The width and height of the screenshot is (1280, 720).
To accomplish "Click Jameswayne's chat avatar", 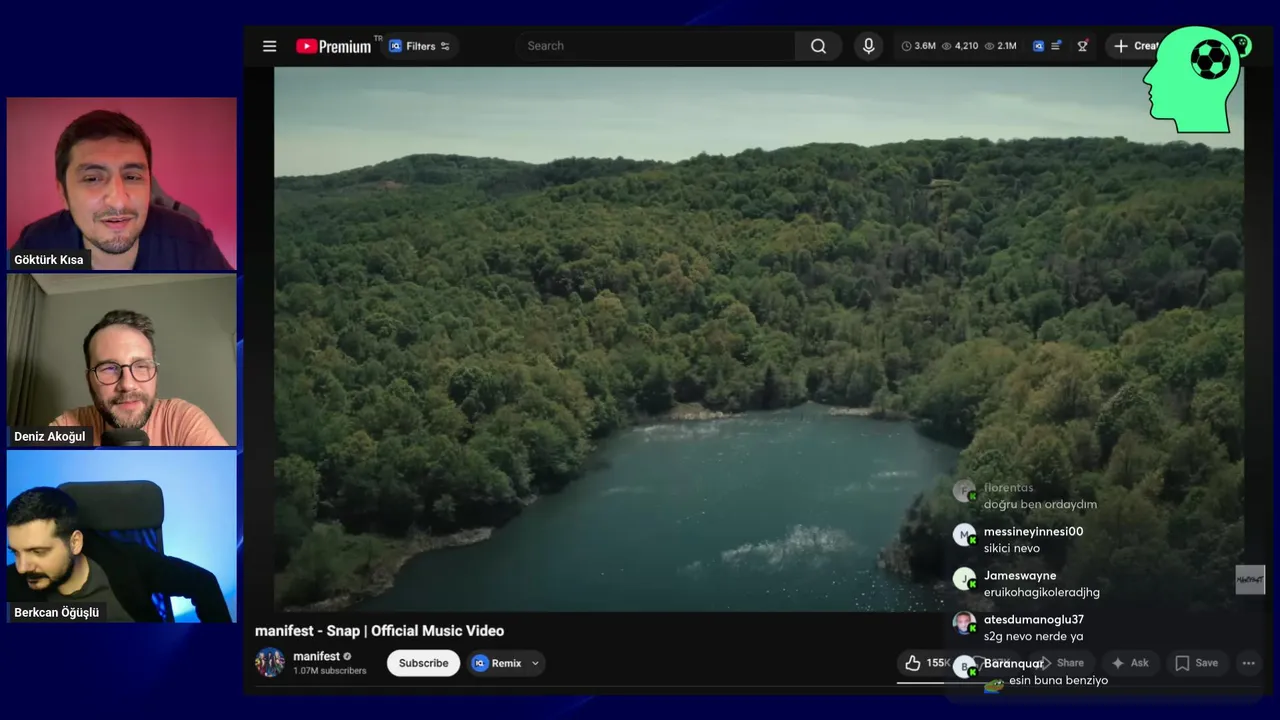I will tap(964, 579).
